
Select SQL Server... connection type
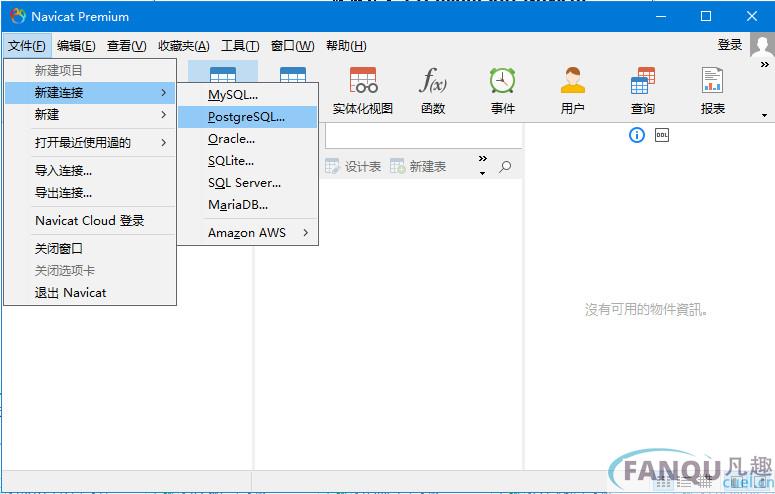coord(248,182)
